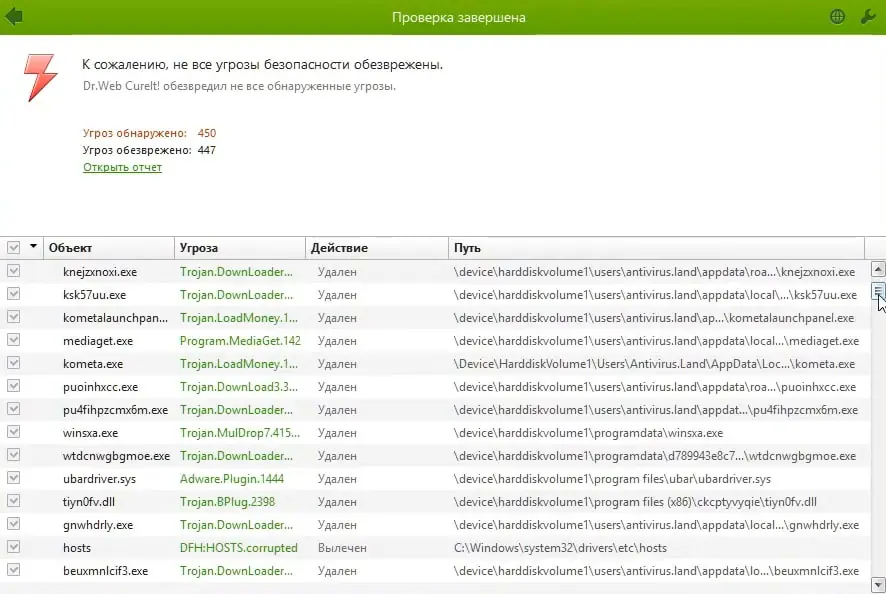Toggle checkbox for ubardriver.sys row
Screen dimensions: 886x594
(14, 478)
